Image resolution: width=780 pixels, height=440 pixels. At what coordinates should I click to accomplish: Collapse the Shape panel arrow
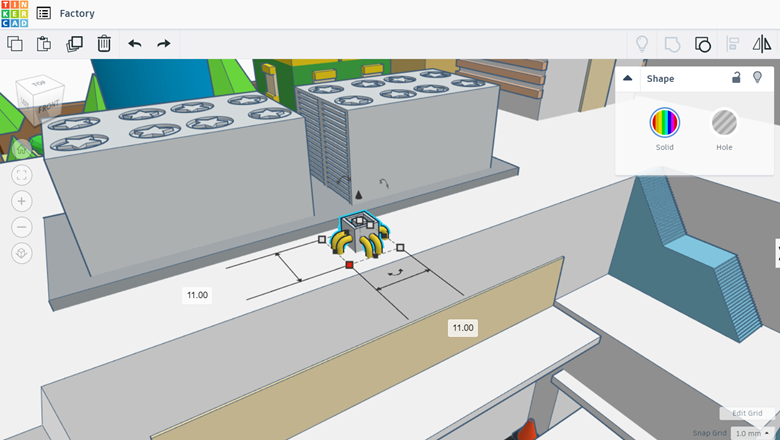(628, 78)
